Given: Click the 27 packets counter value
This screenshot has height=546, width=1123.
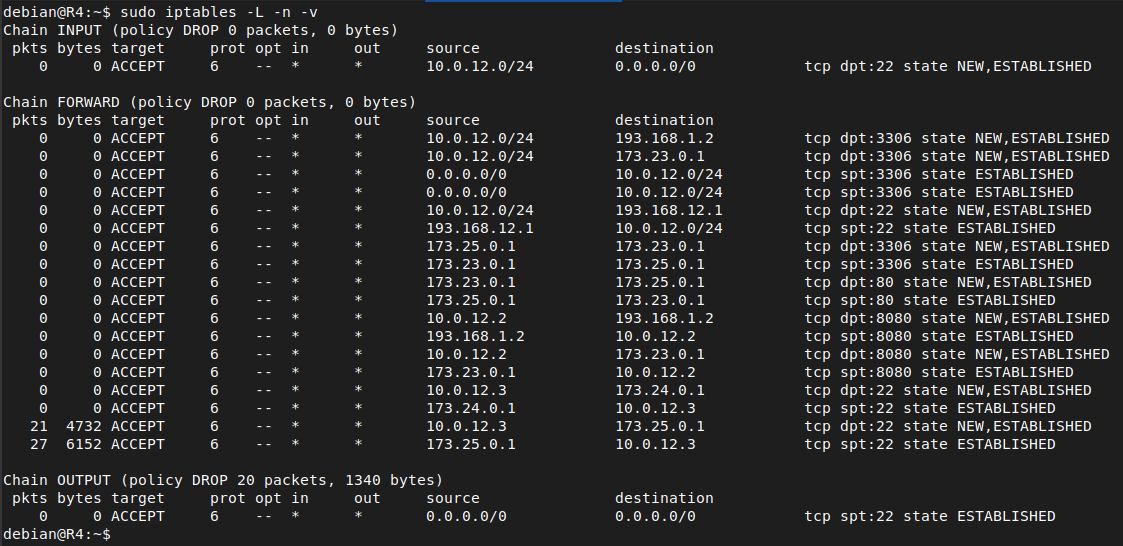Looking at the screenshot, I should point(39,444).
